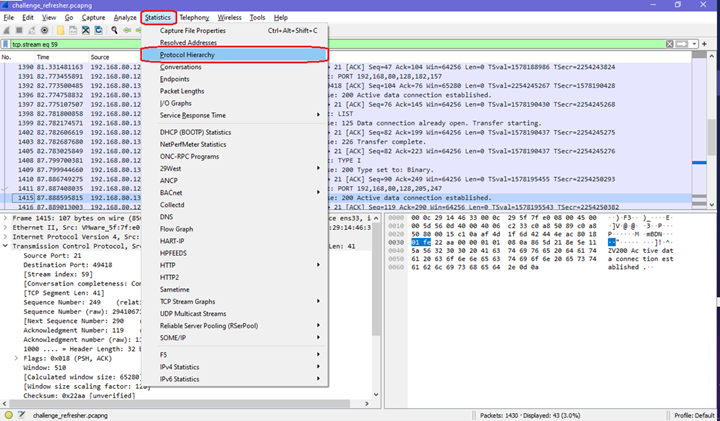Select Packet Lengths menu entry
720x421 pixels.
235,91
